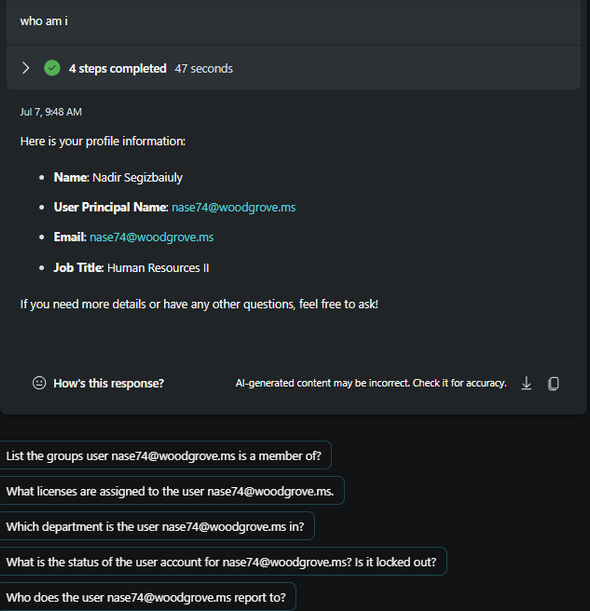The image size is (590, 611).
Task: Click the 'who am i' prompt text
Action: (44, 21)
